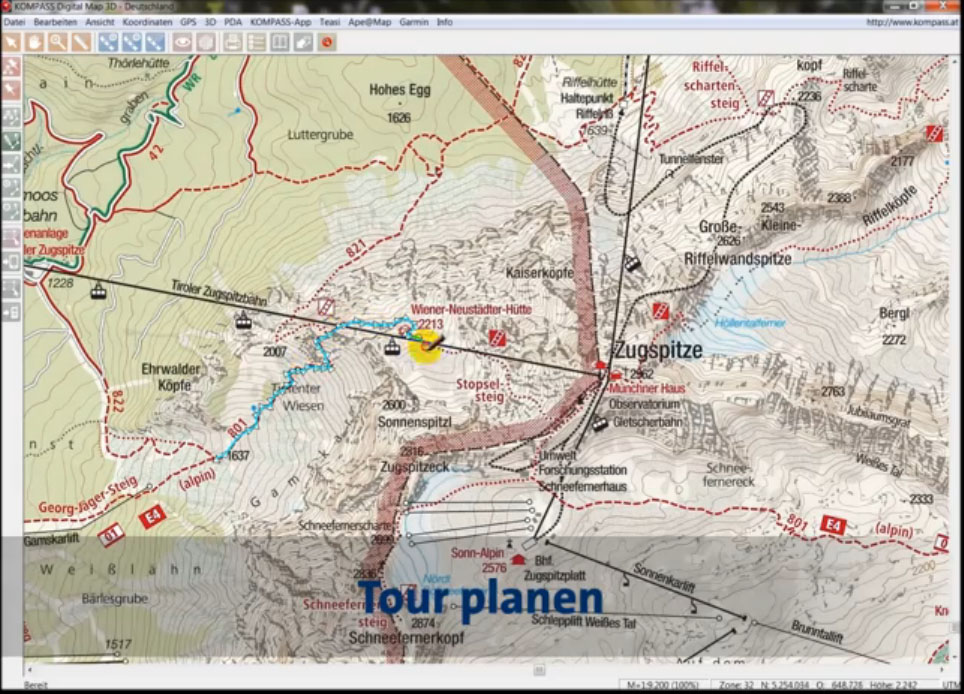Click the left scroll arrow under the map
Image resolution: width=964 pixels, height=694 pixels.
pos(29,670)
